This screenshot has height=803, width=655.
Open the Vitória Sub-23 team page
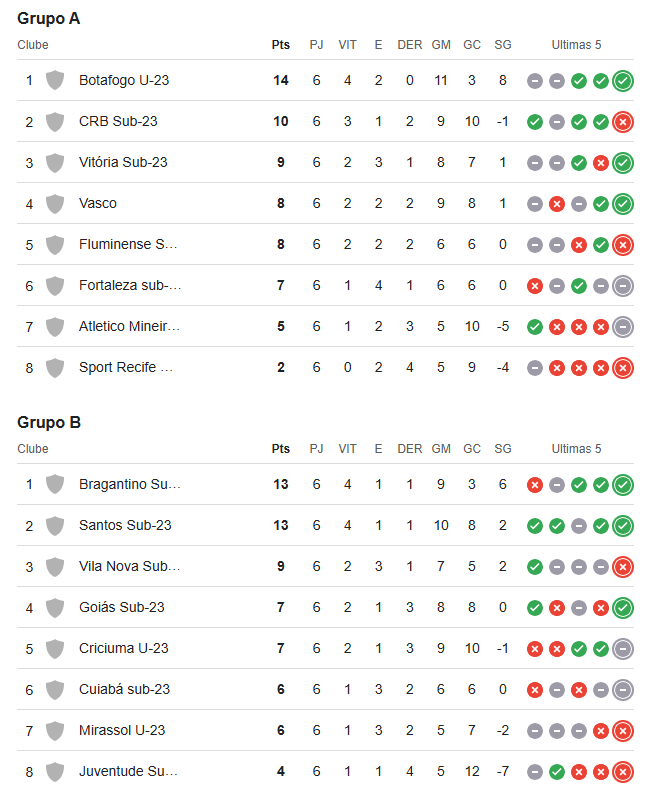click(123, 162)
